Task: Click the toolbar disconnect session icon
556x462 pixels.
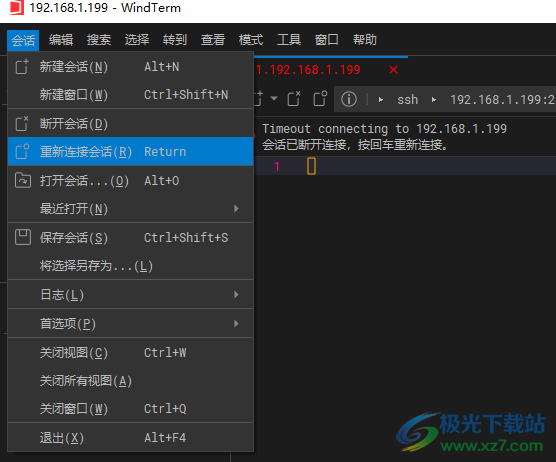Action: [294, 99]
